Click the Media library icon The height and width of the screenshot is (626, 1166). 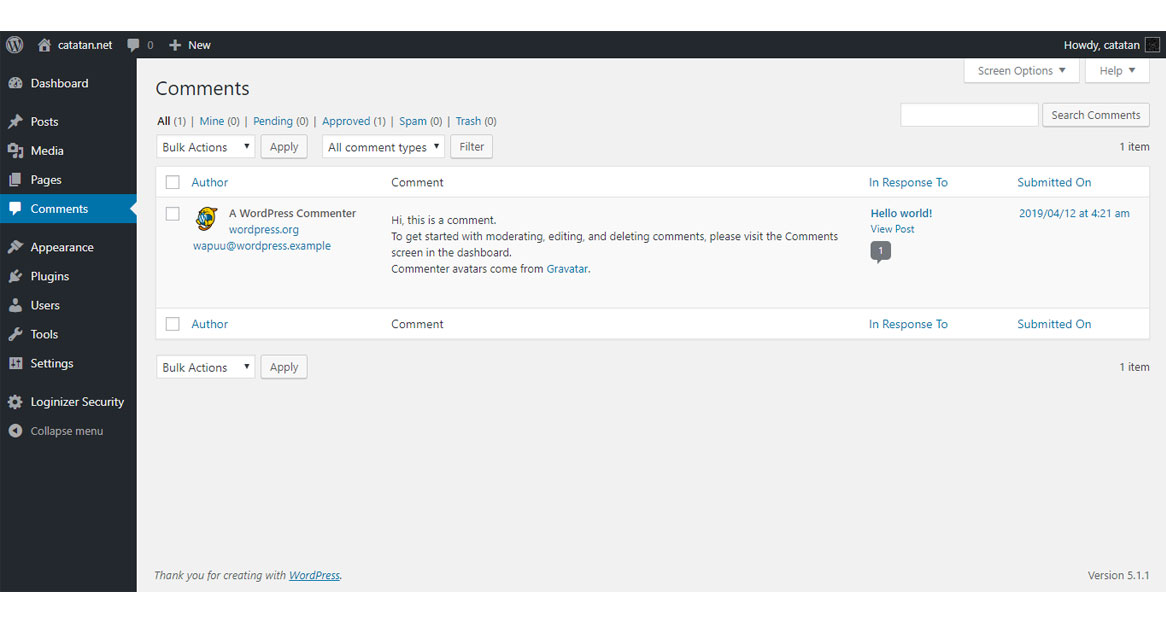point(14,150)
